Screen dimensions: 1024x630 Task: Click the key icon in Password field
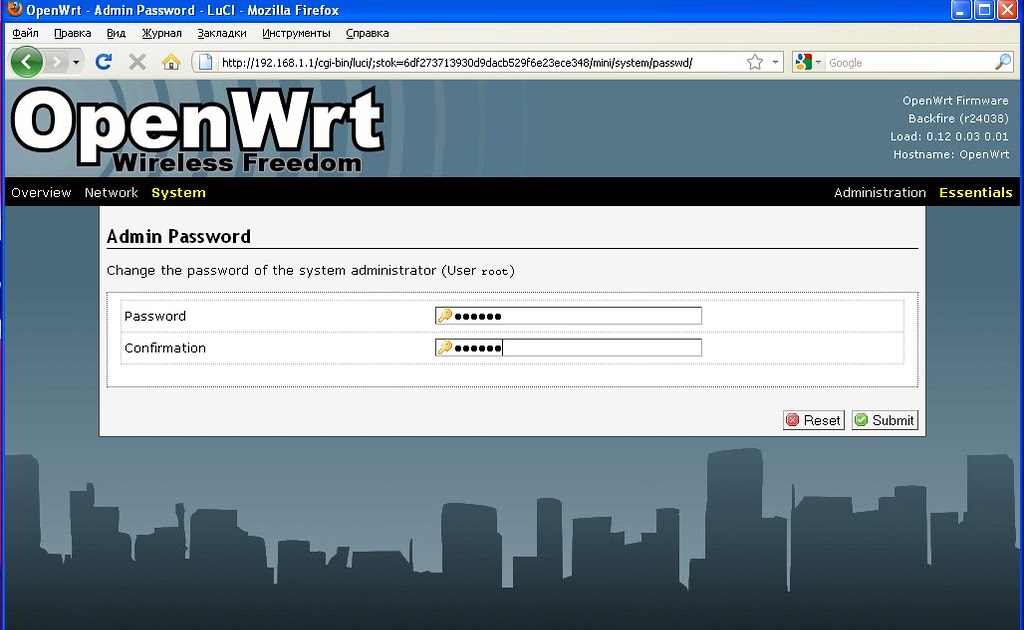445,316
